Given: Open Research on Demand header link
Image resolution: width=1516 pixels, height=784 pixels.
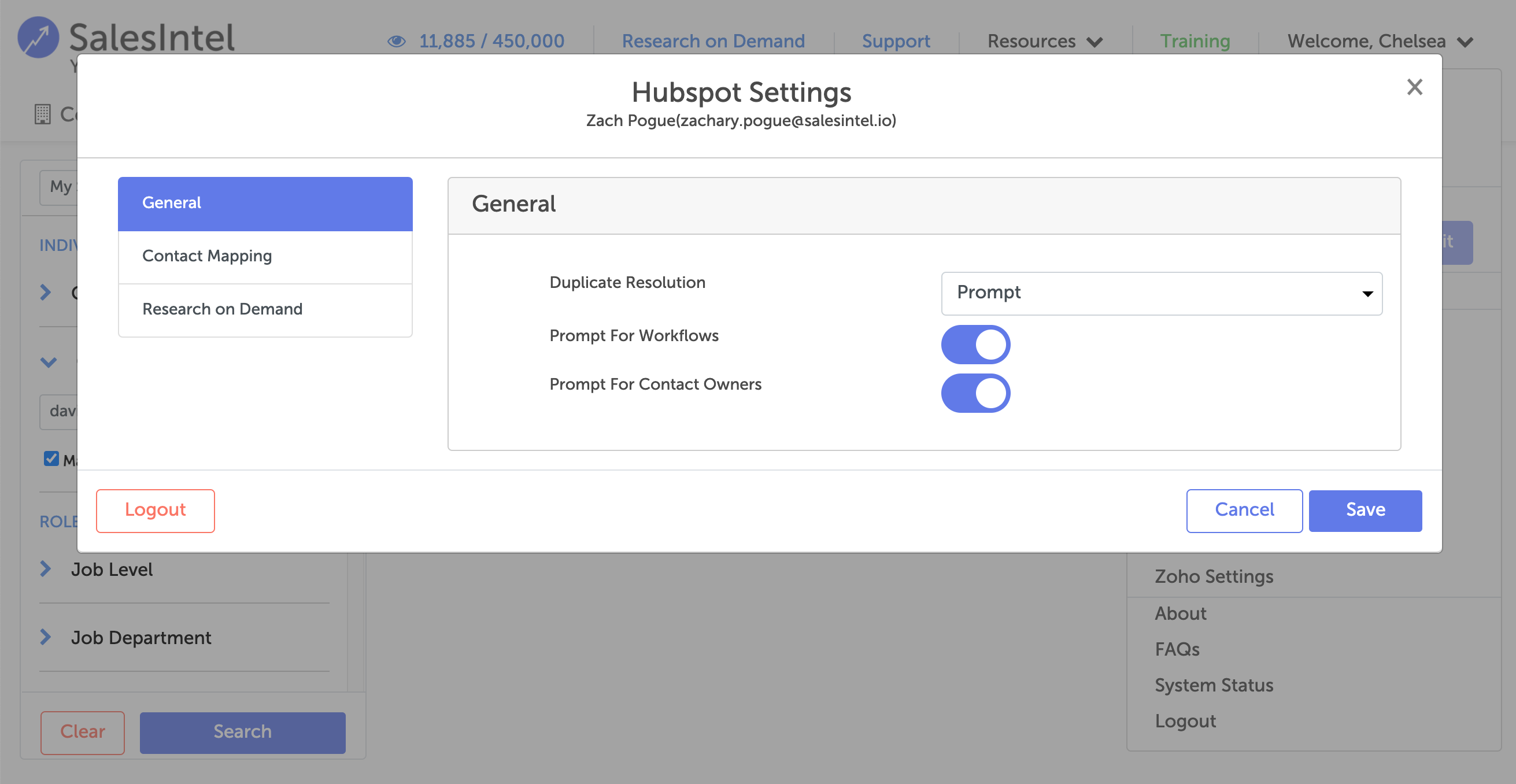Looking at the screenshot, I should (713, 41).
